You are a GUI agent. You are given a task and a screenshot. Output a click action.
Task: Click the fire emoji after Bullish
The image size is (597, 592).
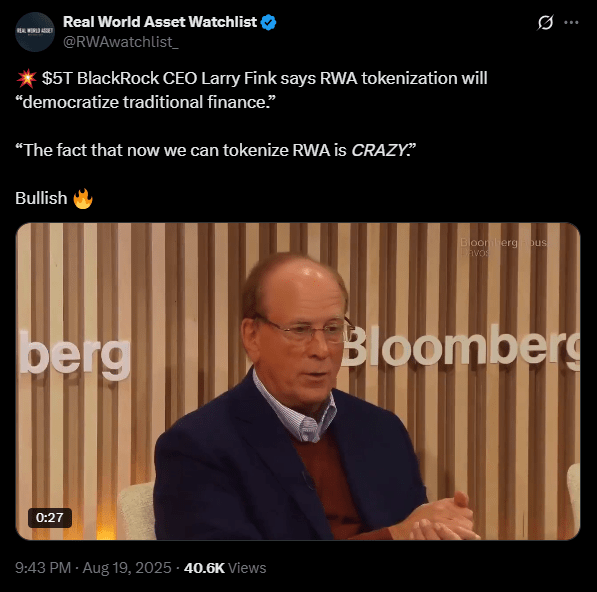[x=83, y=199]
